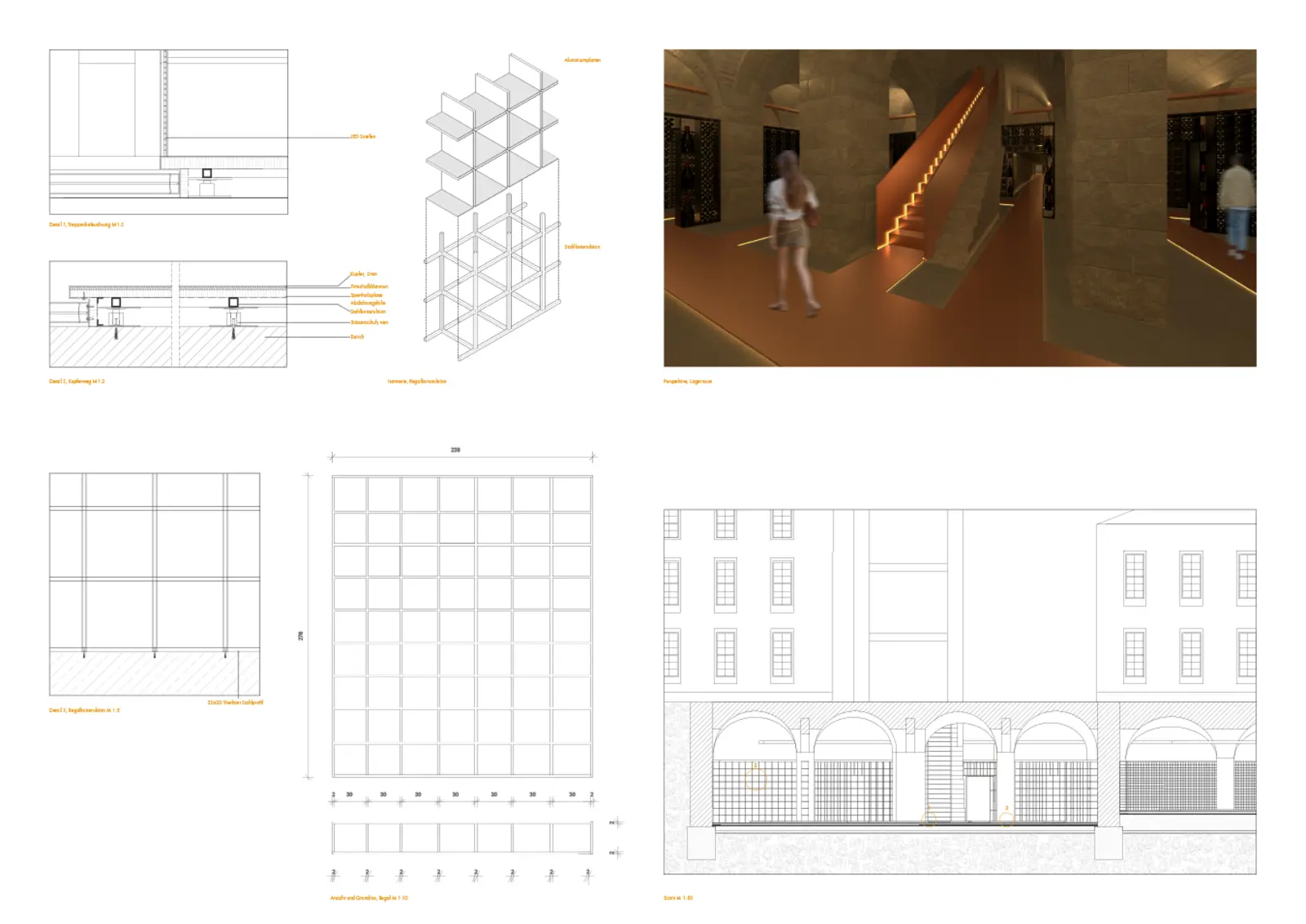Click the Vierkant Stahlprofil annotation label
The image size is (1306, 924).
235,702
